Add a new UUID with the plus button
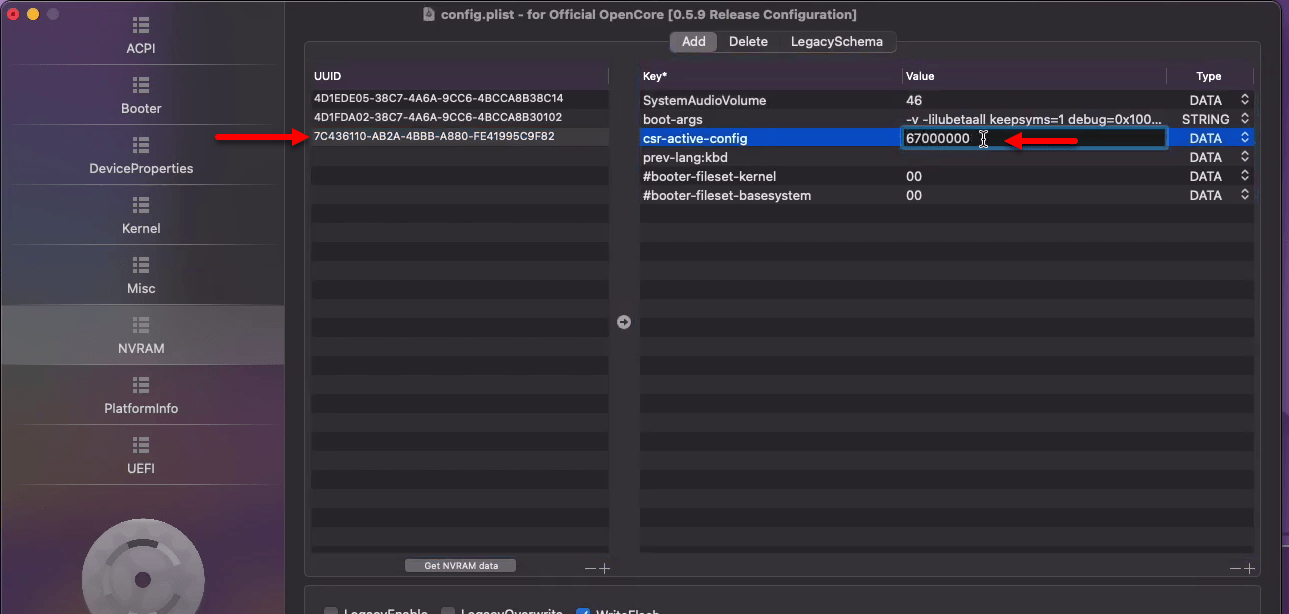1289x614 pixels. click(x=604, y=568)
